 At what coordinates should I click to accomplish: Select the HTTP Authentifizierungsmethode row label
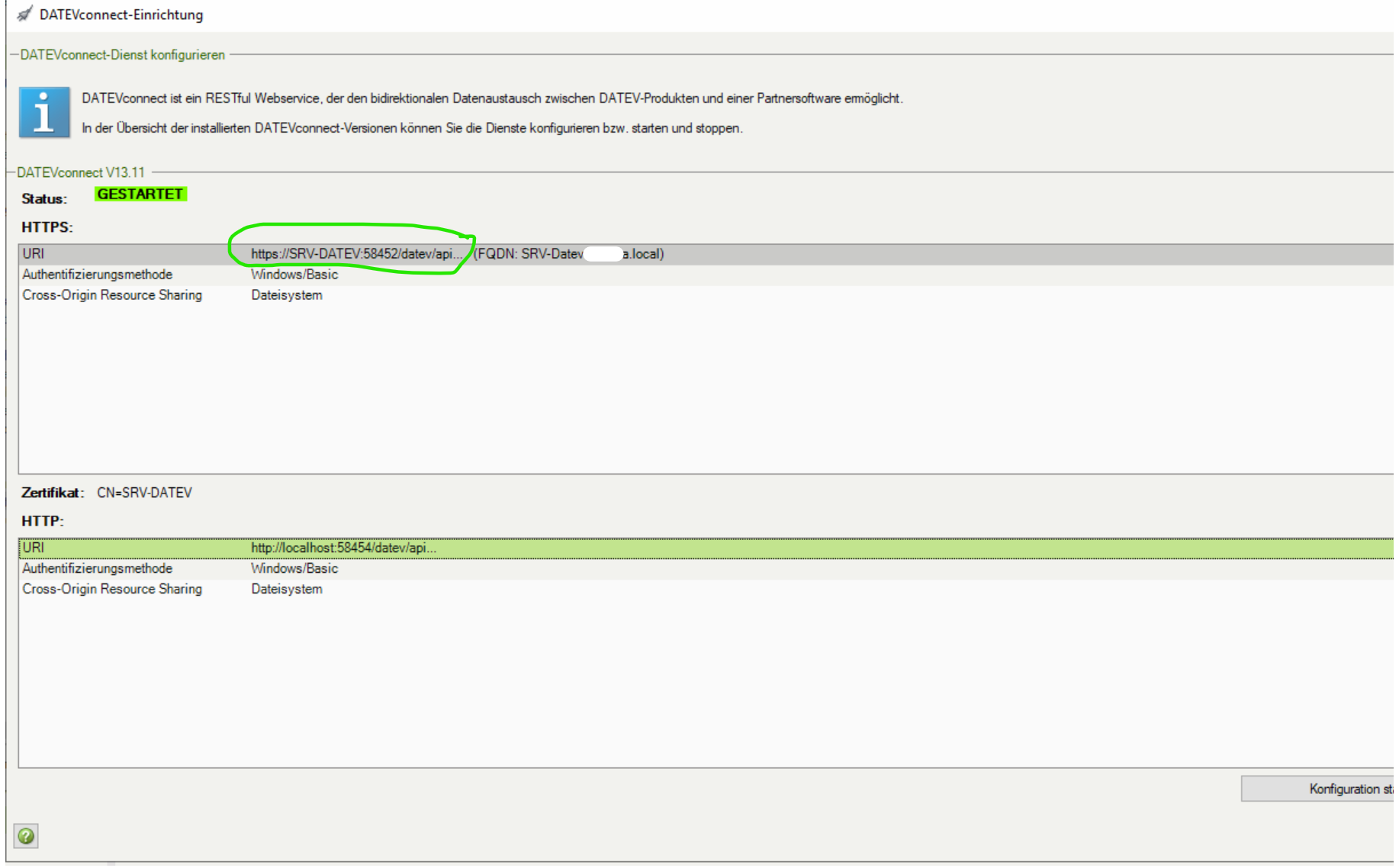click(98, 568)
